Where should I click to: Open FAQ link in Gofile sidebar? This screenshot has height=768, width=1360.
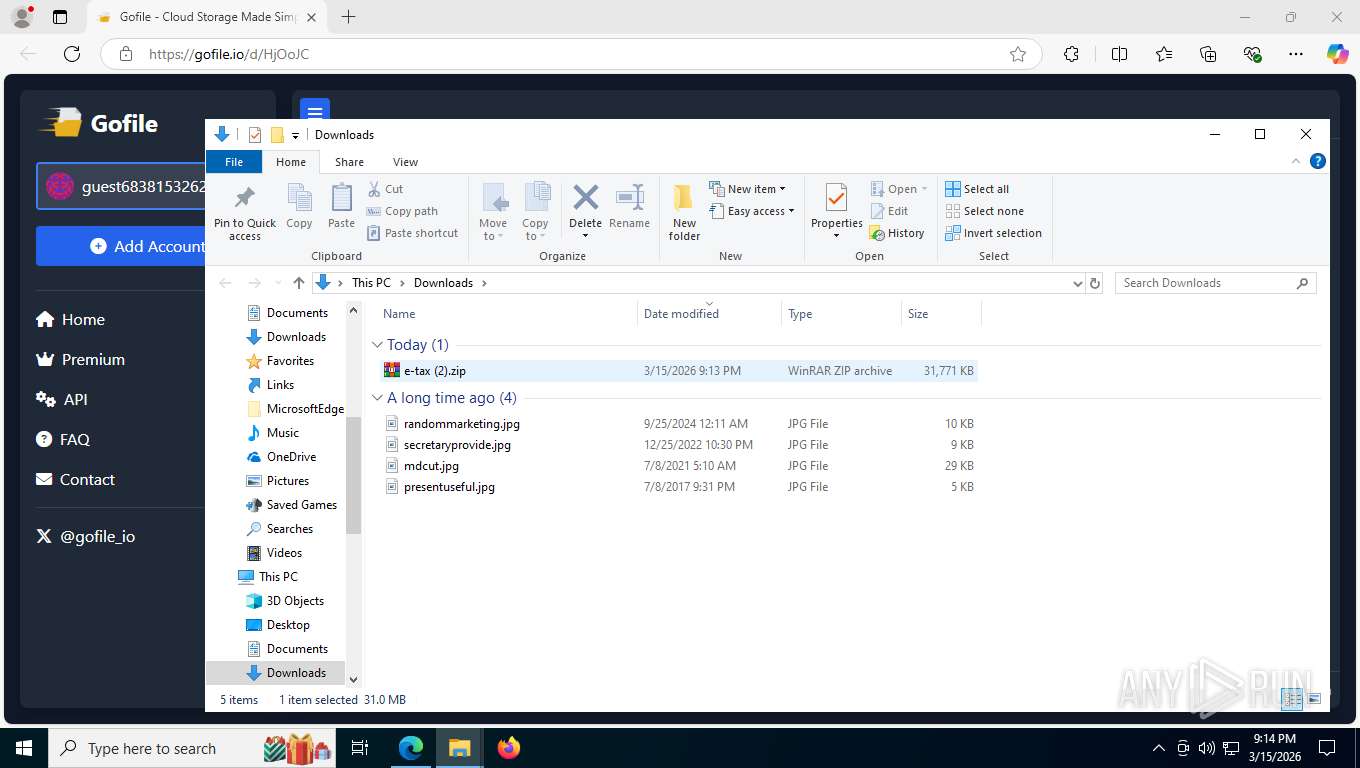[63, 440]
